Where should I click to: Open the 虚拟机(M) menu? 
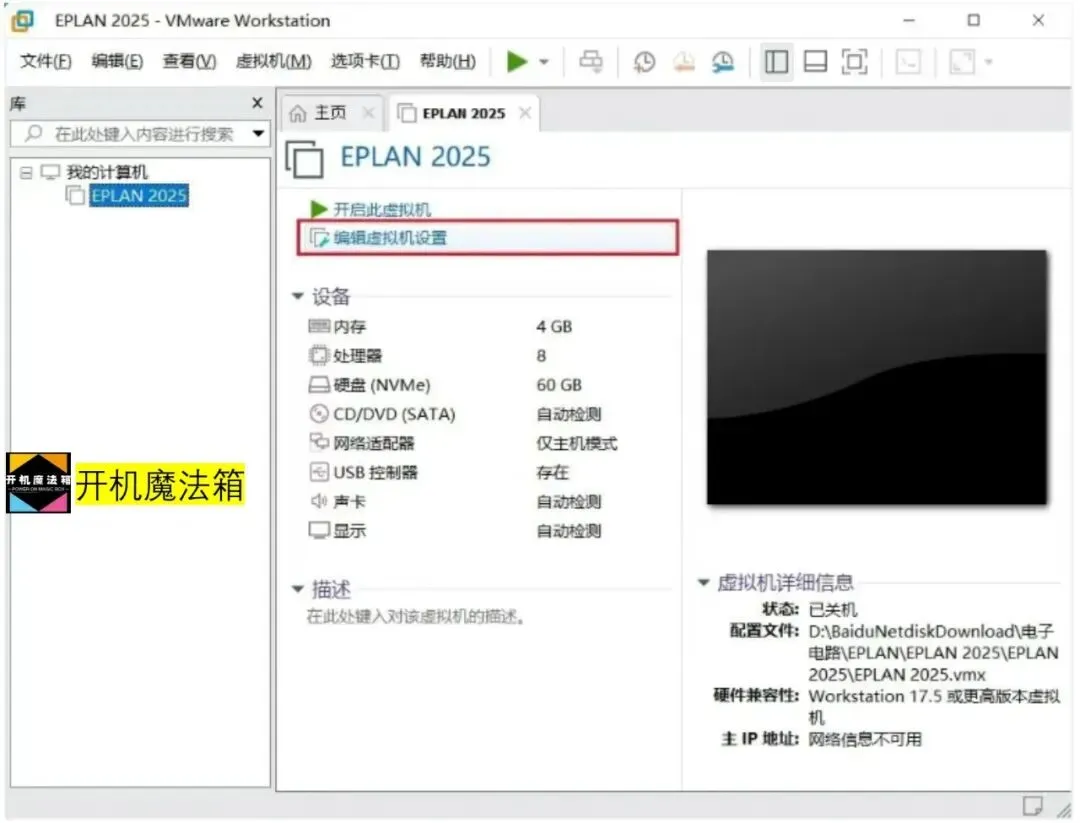point(273,61)
